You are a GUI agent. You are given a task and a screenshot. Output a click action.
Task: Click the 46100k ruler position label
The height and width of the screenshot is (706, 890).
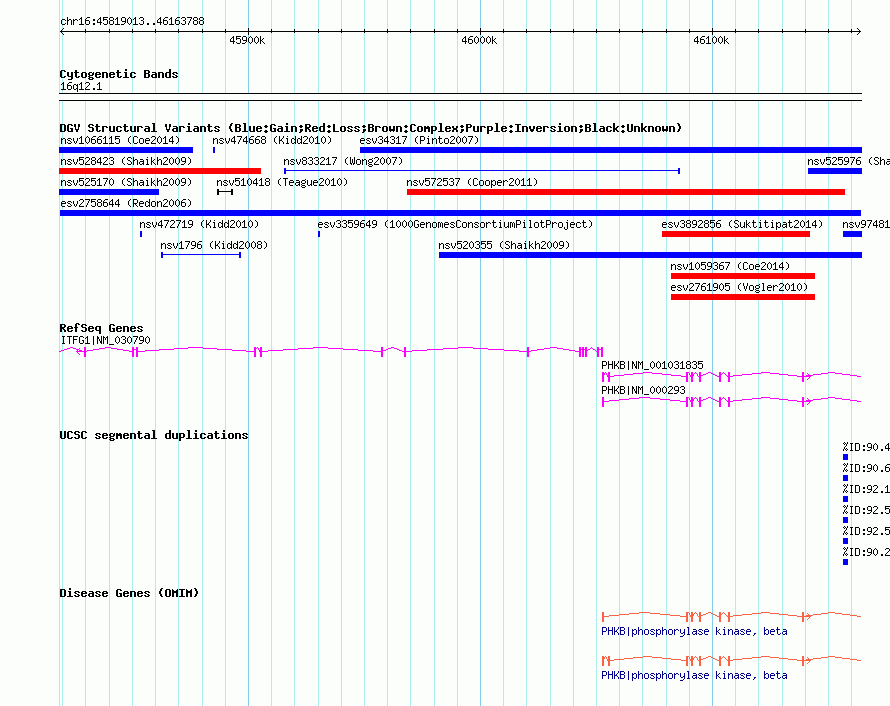(x=711, y=40)
